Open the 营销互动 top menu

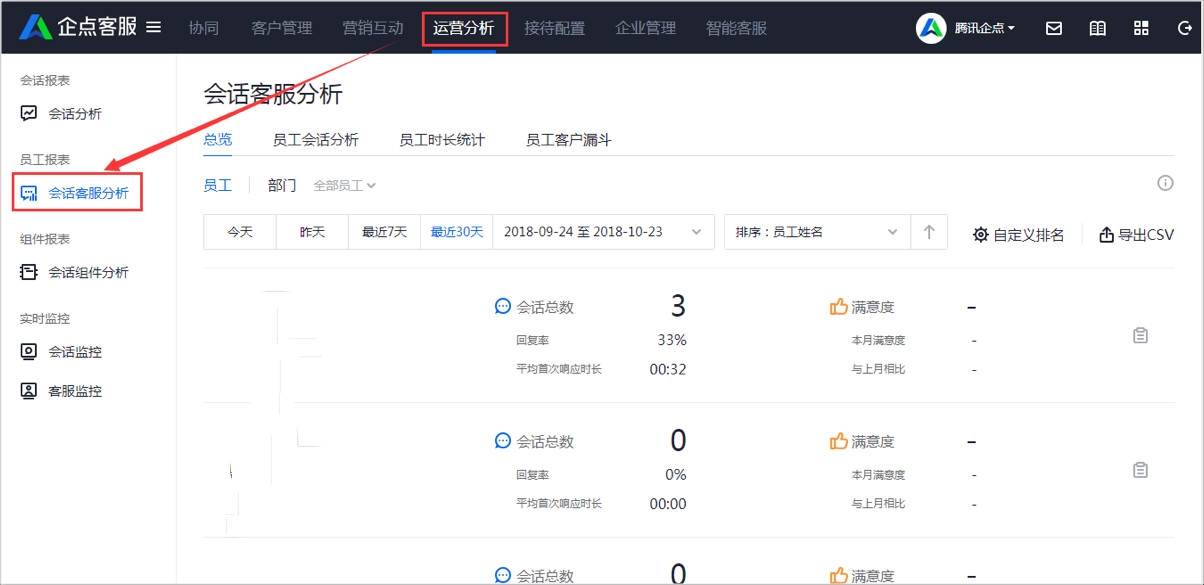point(373,28)
